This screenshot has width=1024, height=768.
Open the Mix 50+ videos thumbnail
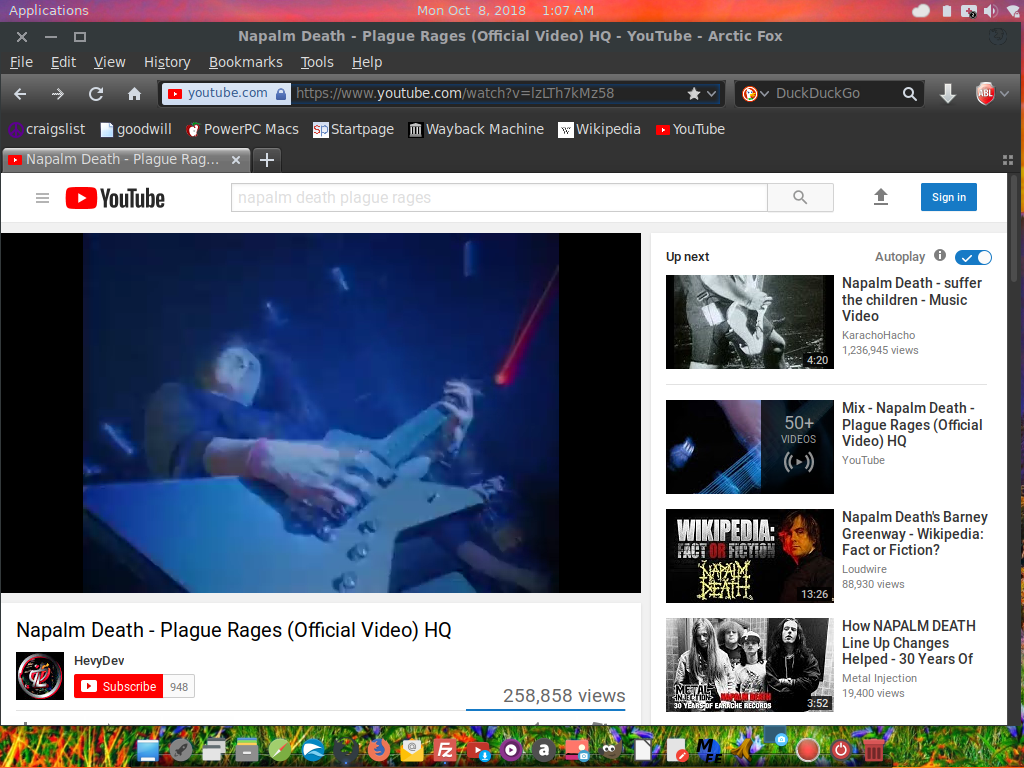pos(750,447)
